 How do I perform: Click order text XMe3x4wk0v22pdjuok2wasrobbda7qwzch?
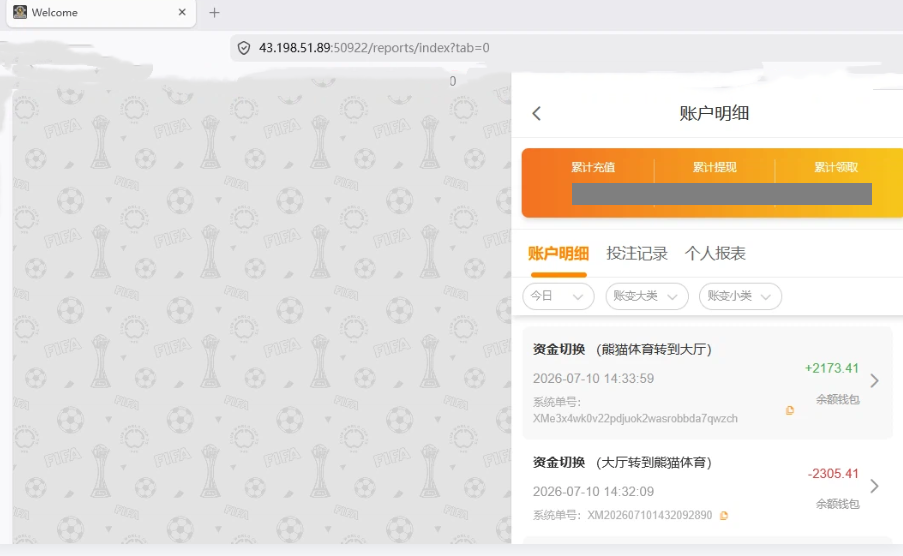pos(635,418)
